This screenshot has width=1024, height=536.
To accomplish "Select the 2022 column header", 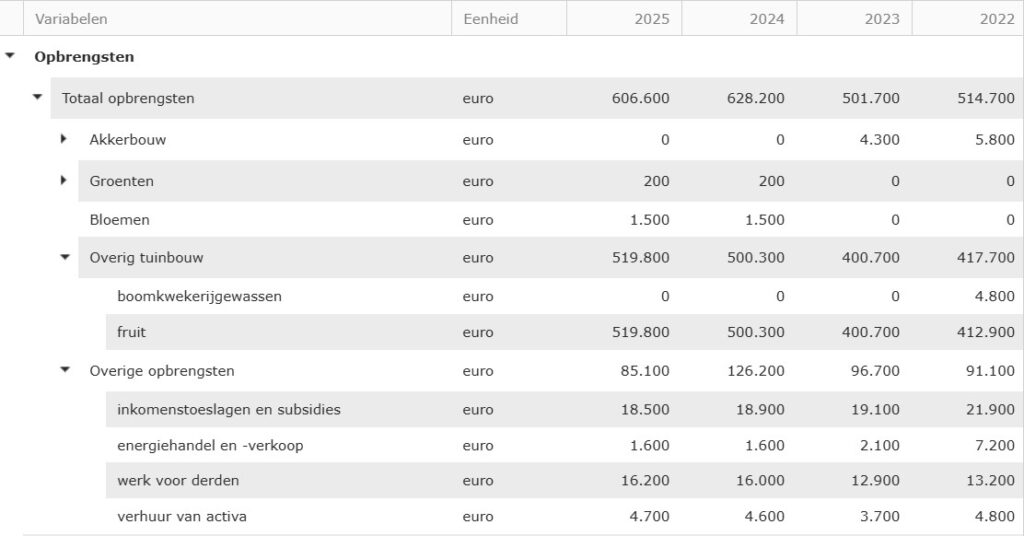I will click(x=996, y=19).
